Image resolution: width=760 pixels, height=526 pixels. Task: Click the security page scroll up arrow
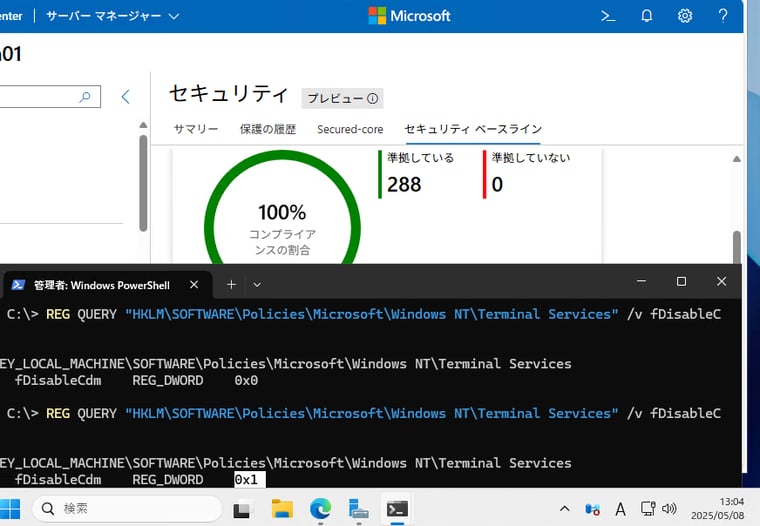(737, 159)
